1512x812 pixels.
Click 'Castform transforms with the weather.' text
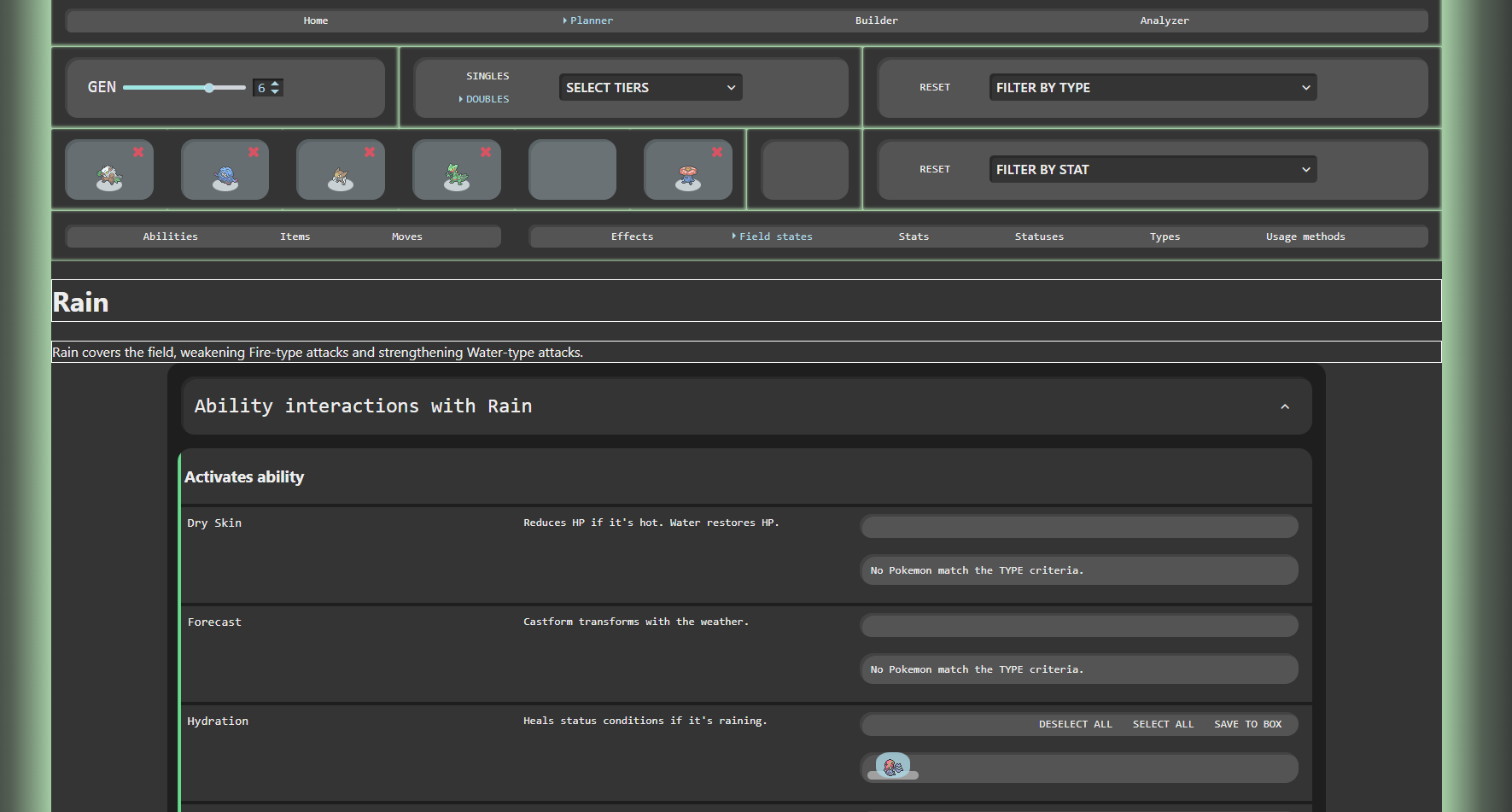click(636, 622)
